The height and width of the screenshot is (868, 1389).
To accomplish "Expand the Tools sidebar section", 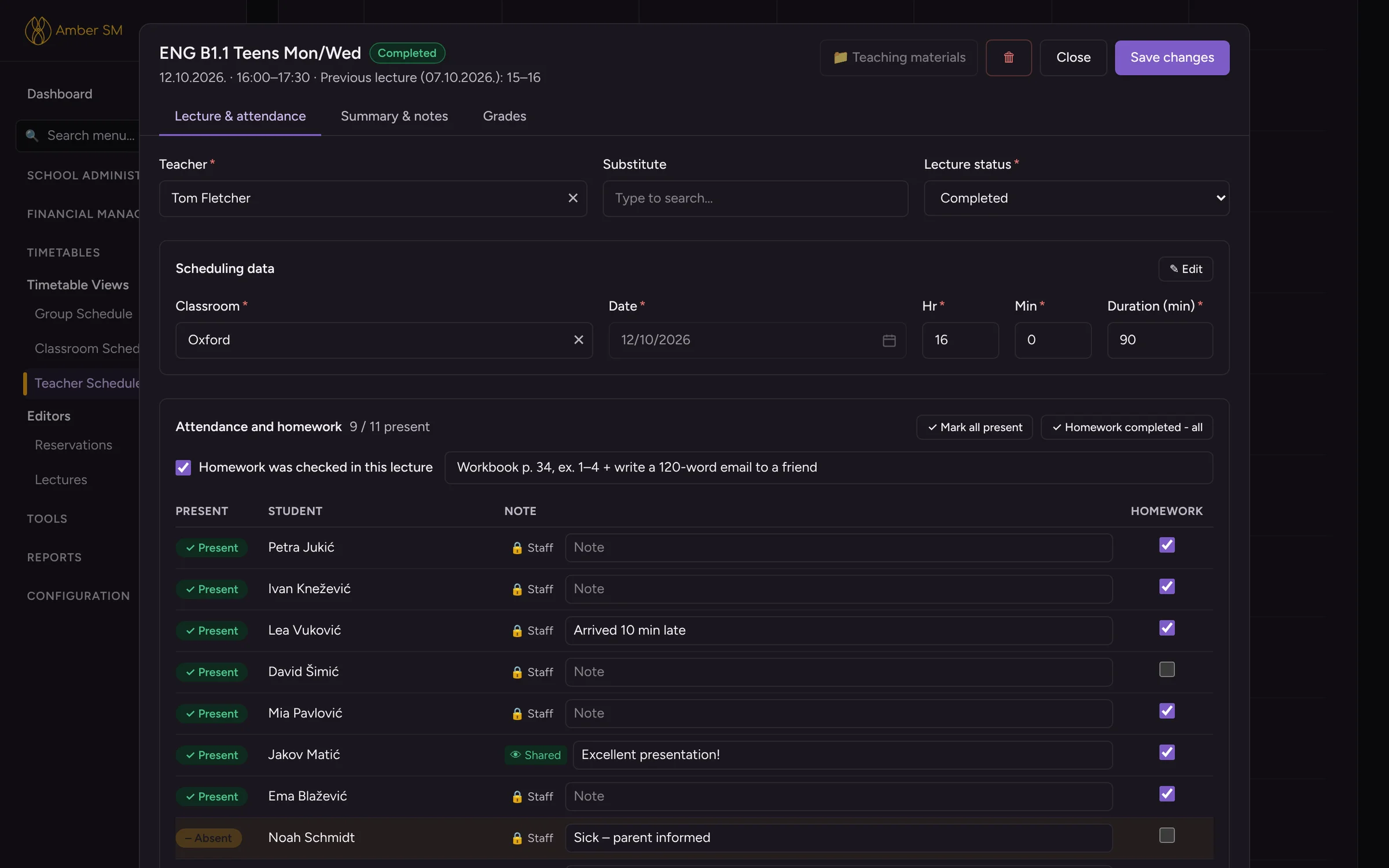I will tap(47, 518).
